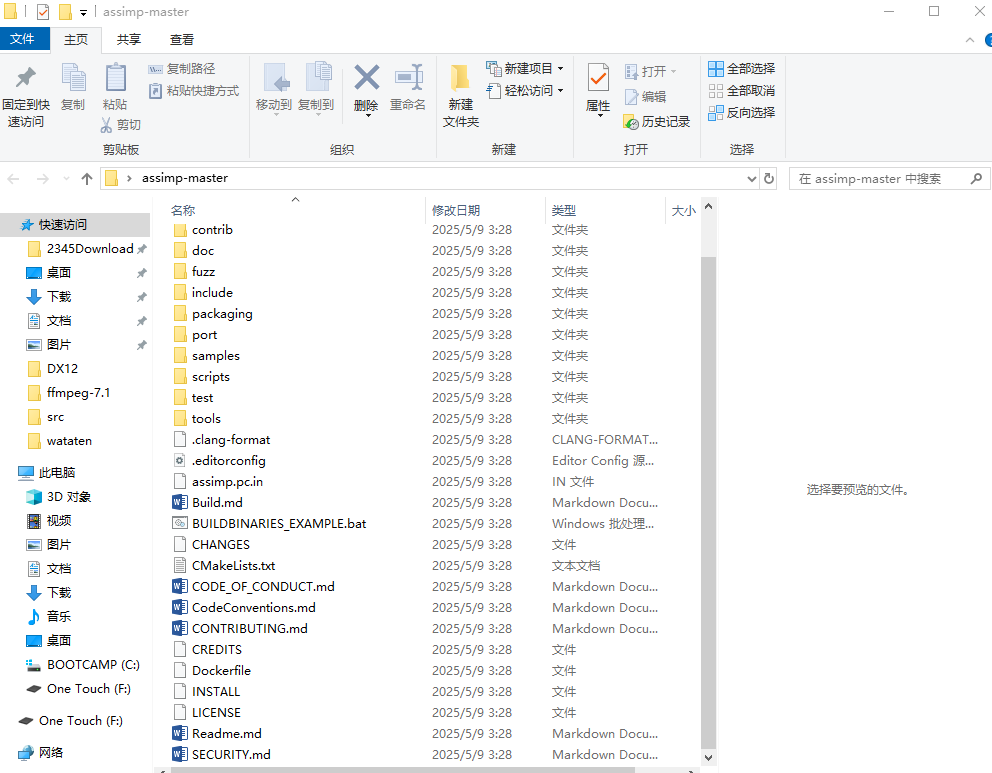The image size is (992, 773).
Task: Sort by the Date Modified (修改日期) header
Action: click(456, 210)
